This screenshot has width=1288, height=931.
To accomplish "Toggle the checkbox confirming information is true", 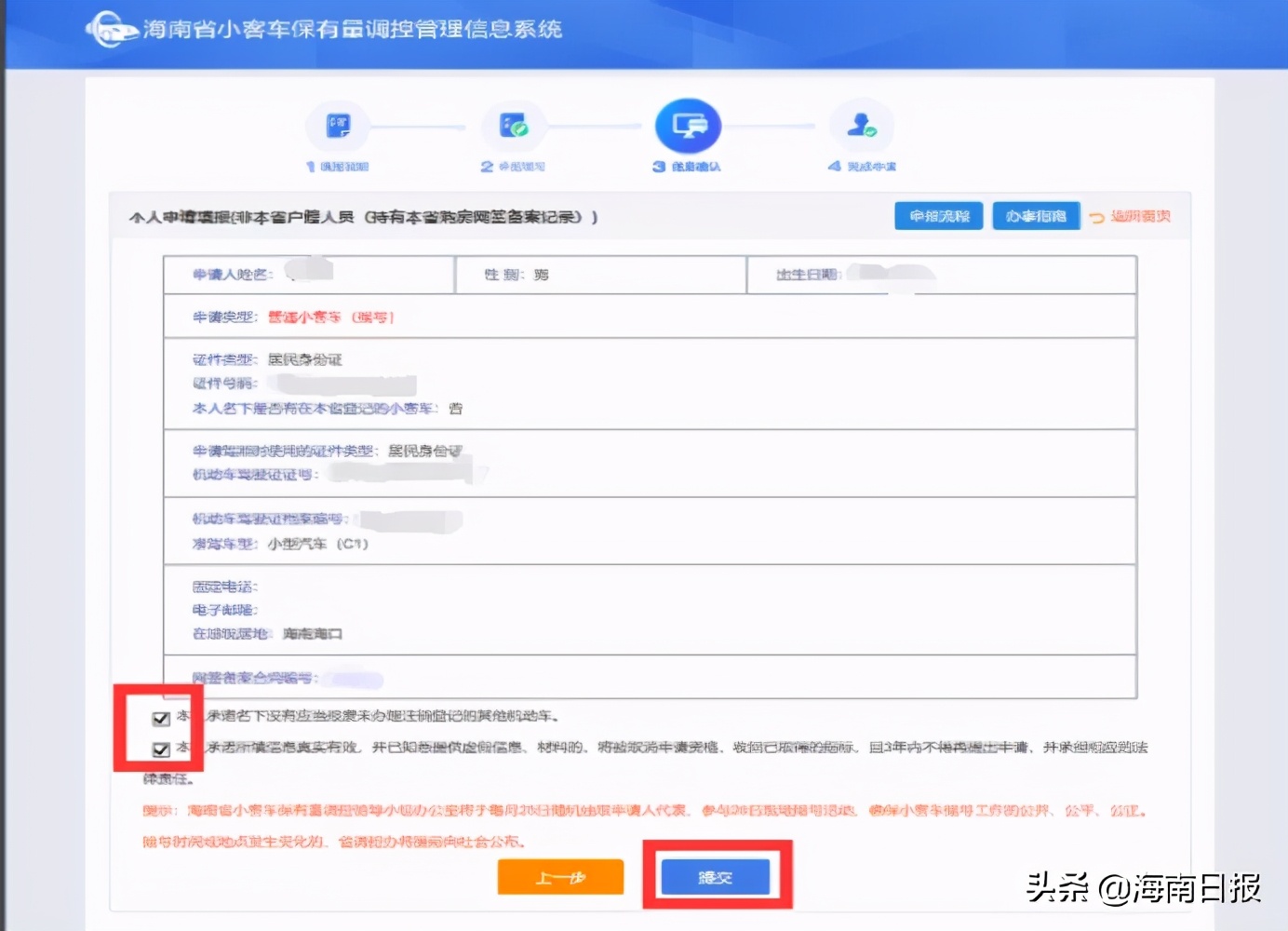I will pos(161,749).
